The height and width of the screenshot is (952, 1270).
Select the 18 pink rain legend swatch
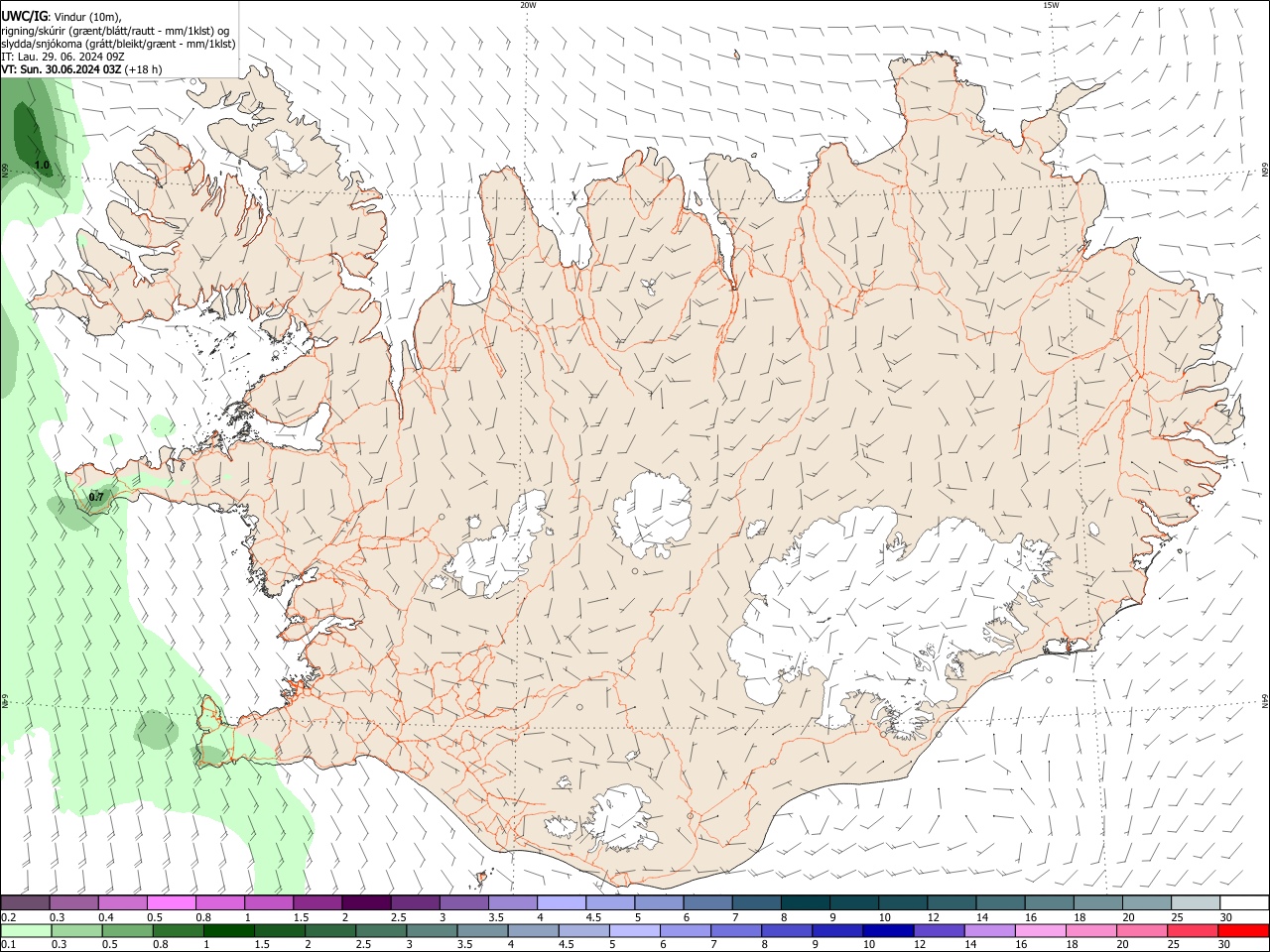(1089, 931)
